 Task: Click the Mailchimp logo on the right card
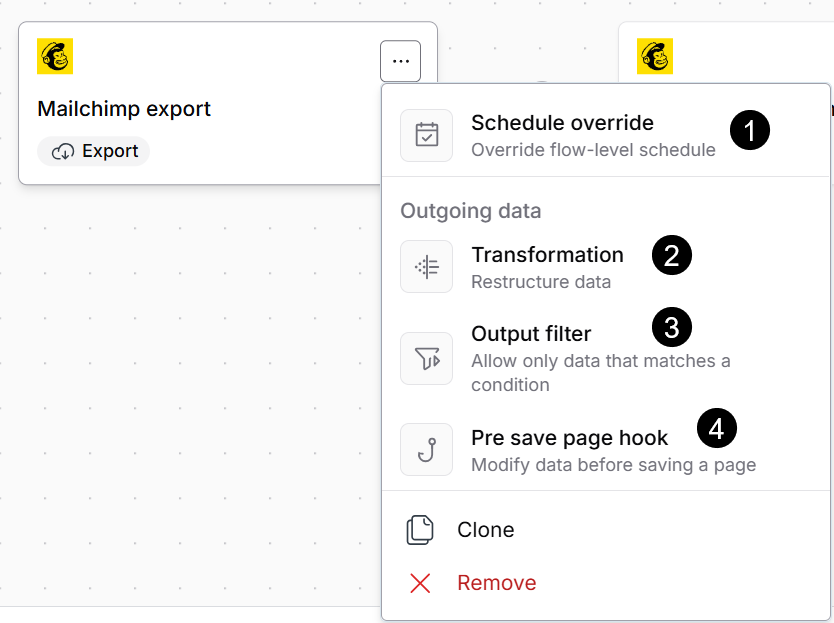click(x=655, y=56)
